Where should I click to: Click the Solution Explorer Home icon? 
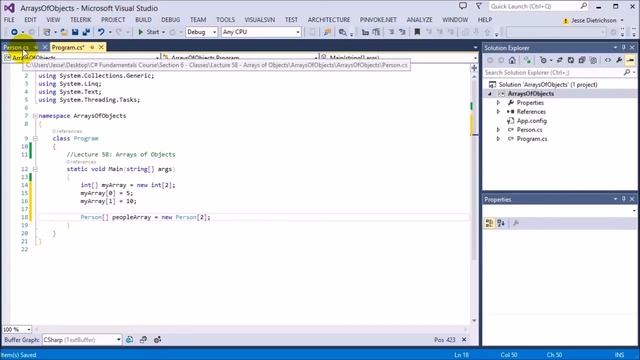[x=512, y=60]
